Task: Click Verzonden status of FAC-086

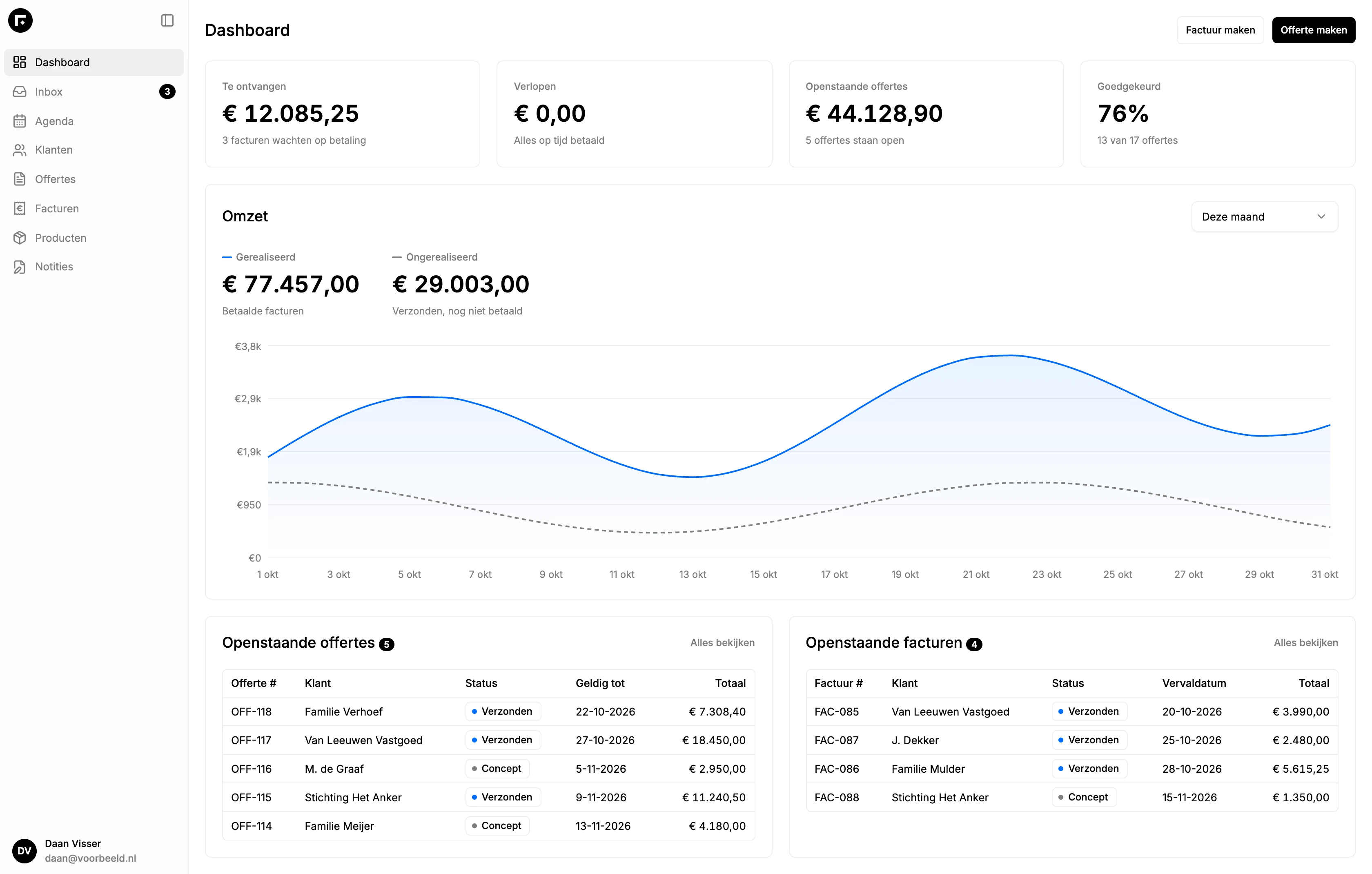Action: click(x=1089, y=769)
